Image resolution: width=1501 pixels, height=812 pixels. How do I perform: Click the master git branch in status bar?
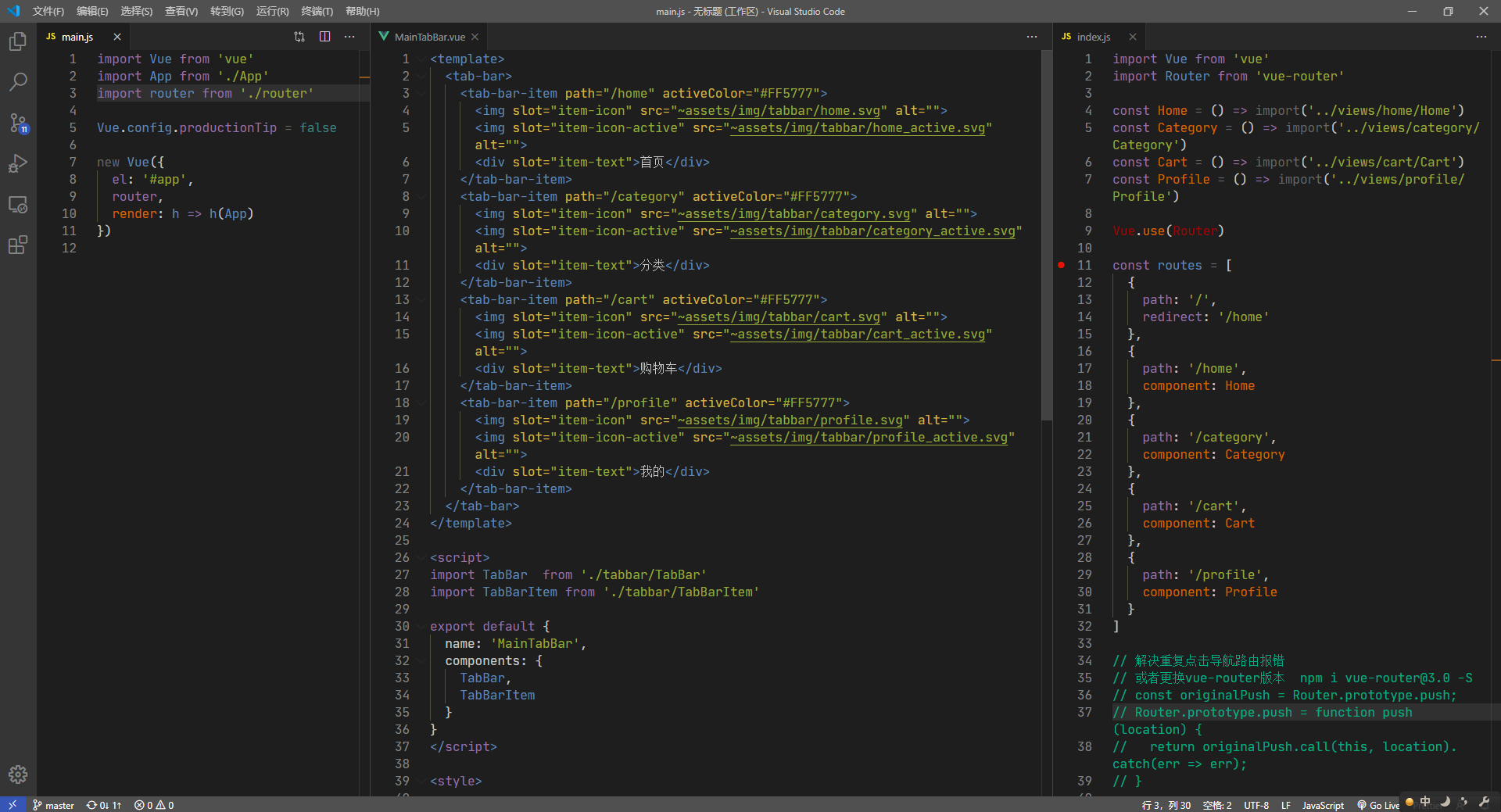point(53,805)
